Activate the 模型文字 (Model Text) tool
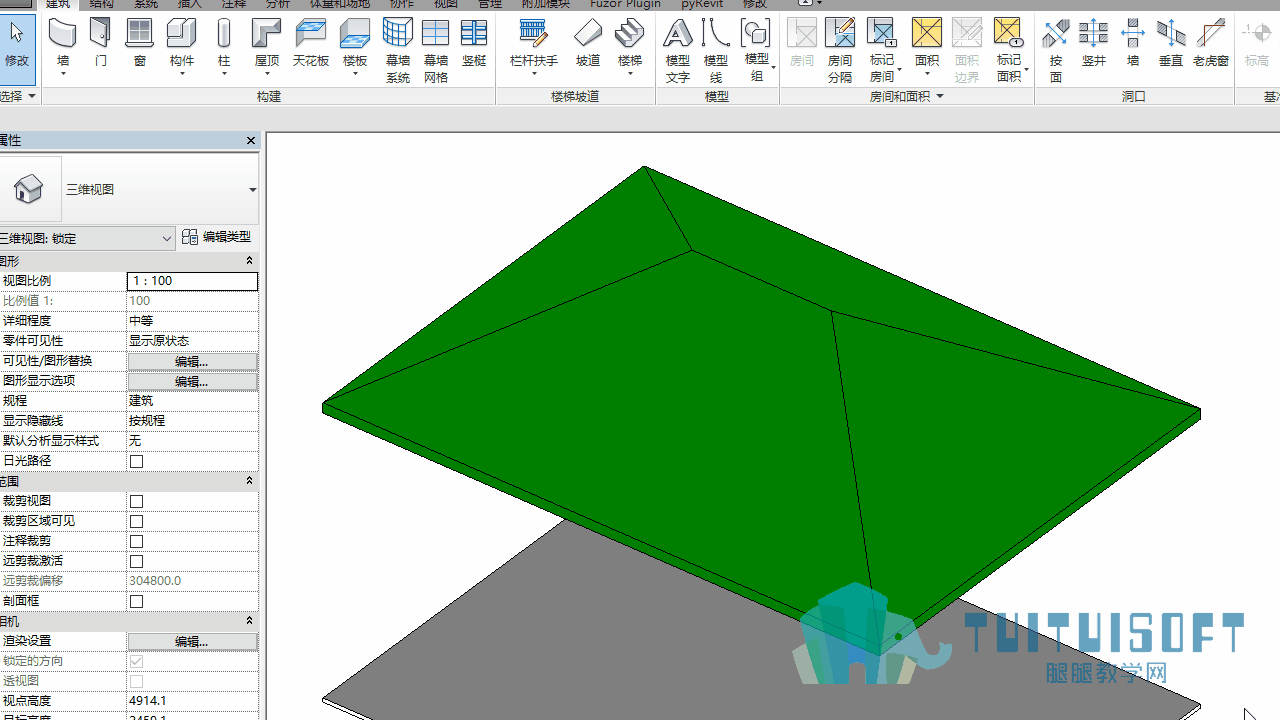 [678, 50]
